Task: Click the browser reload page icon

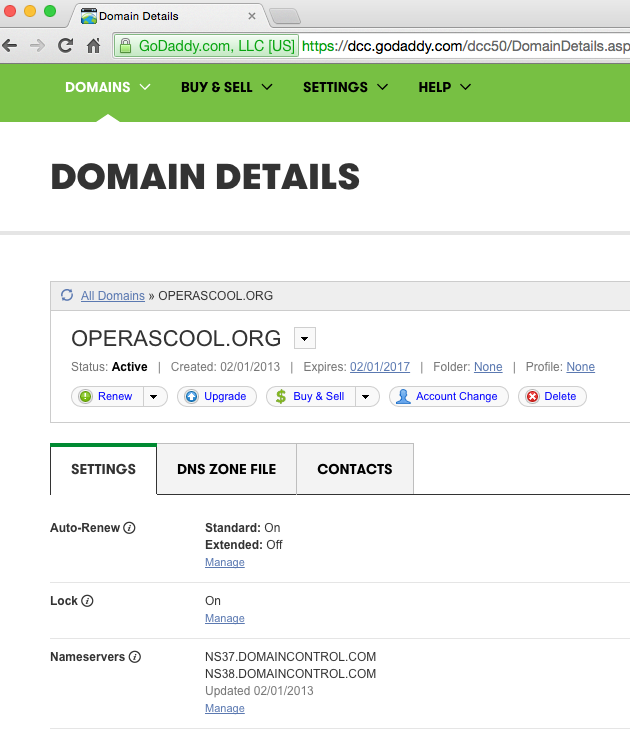Action: click(x=66, y=45)
